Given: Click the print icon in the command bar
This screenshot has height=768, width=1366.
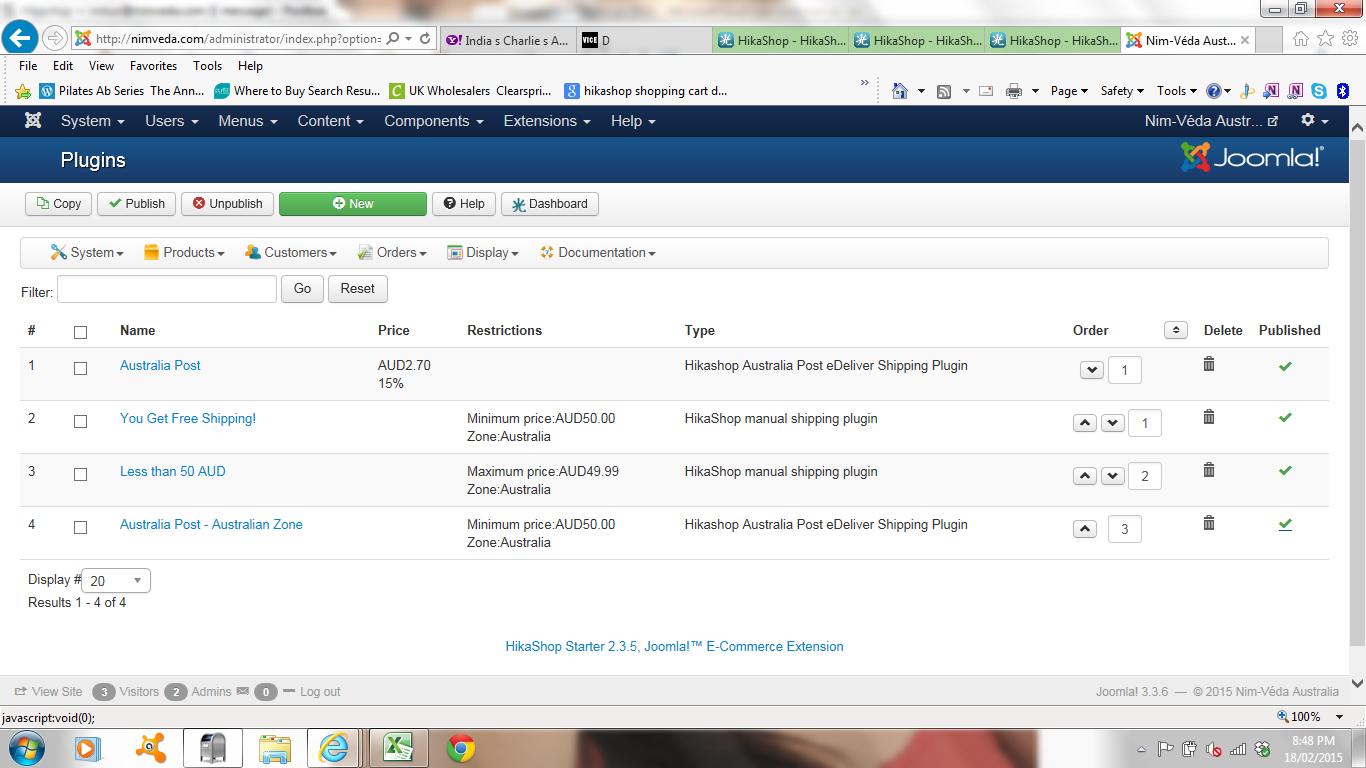Looking at the screenshot, I should (1014, 91).
